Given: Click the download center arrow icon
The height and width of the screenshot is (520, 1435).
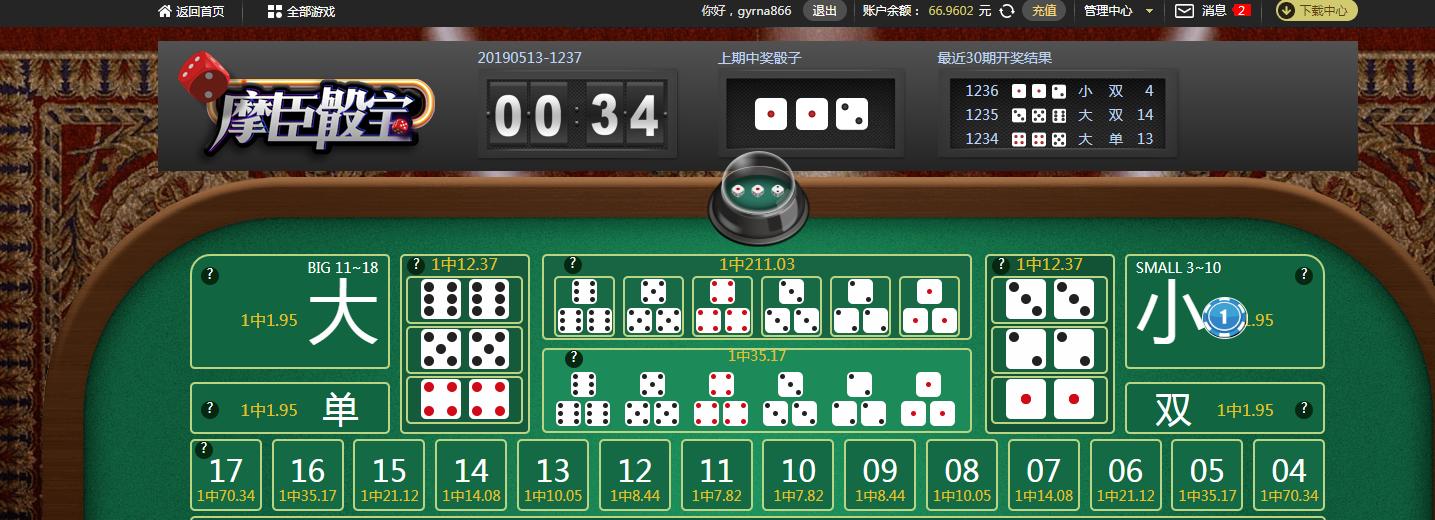Looking at the screenshot, I should coord(1287,11).
